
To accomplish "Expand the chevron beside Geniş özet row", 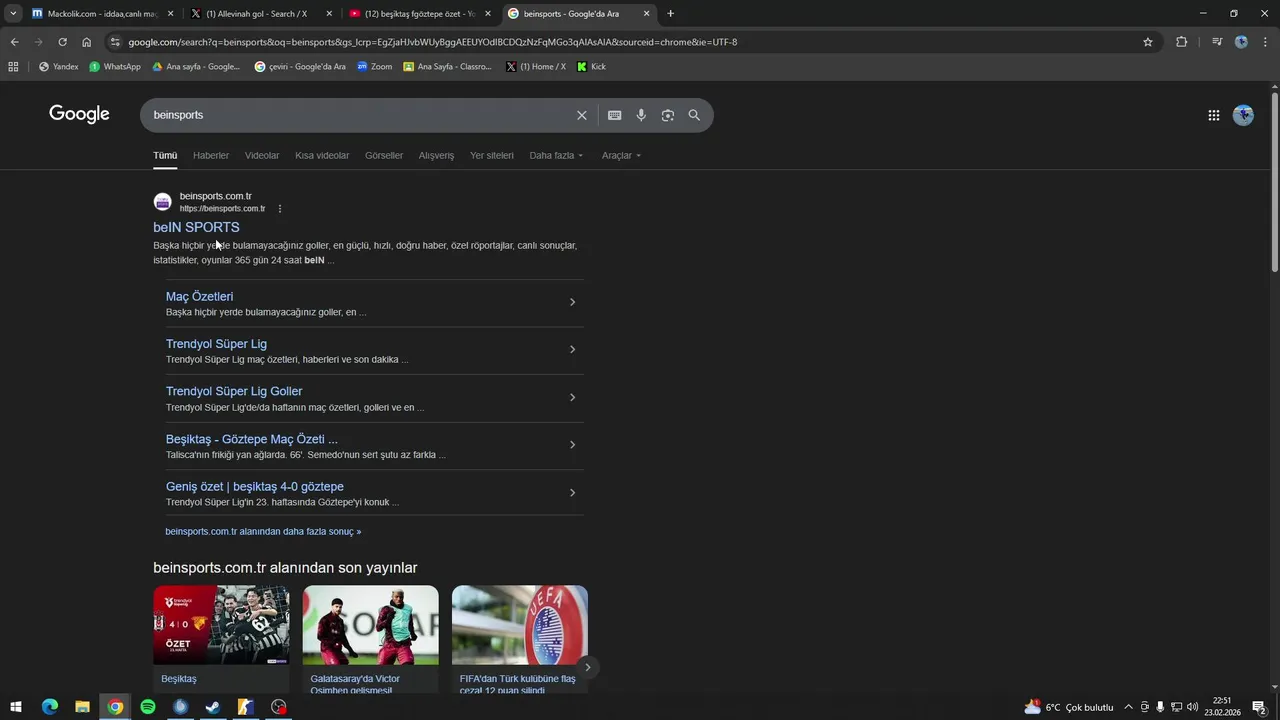I will pos(572,492).
